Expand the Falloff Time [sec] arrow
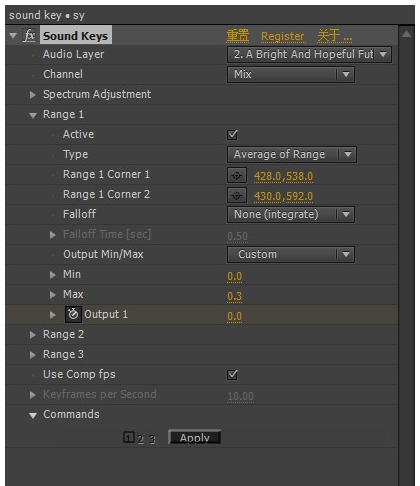This screenshot has width=420, height=486. 53,235
